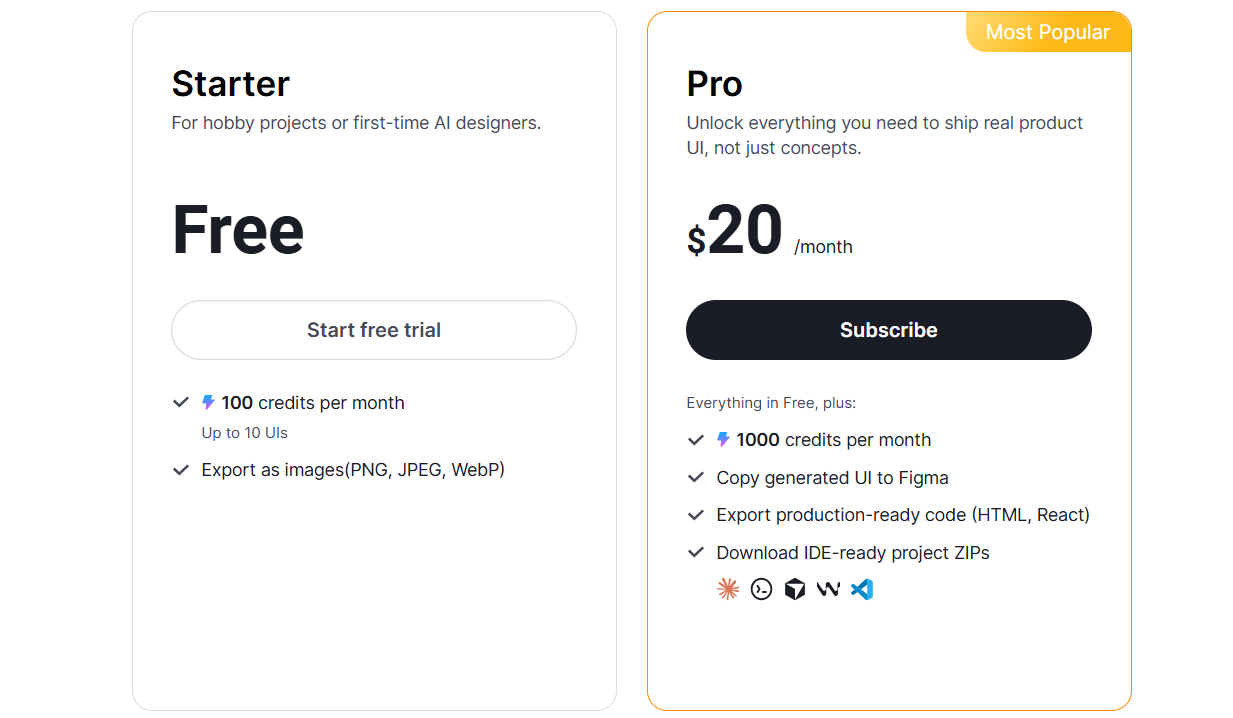The height and width of the screenshot is (718, 1233).
Task: Click the checkmark beside Export as images
Action: [181, 470]
